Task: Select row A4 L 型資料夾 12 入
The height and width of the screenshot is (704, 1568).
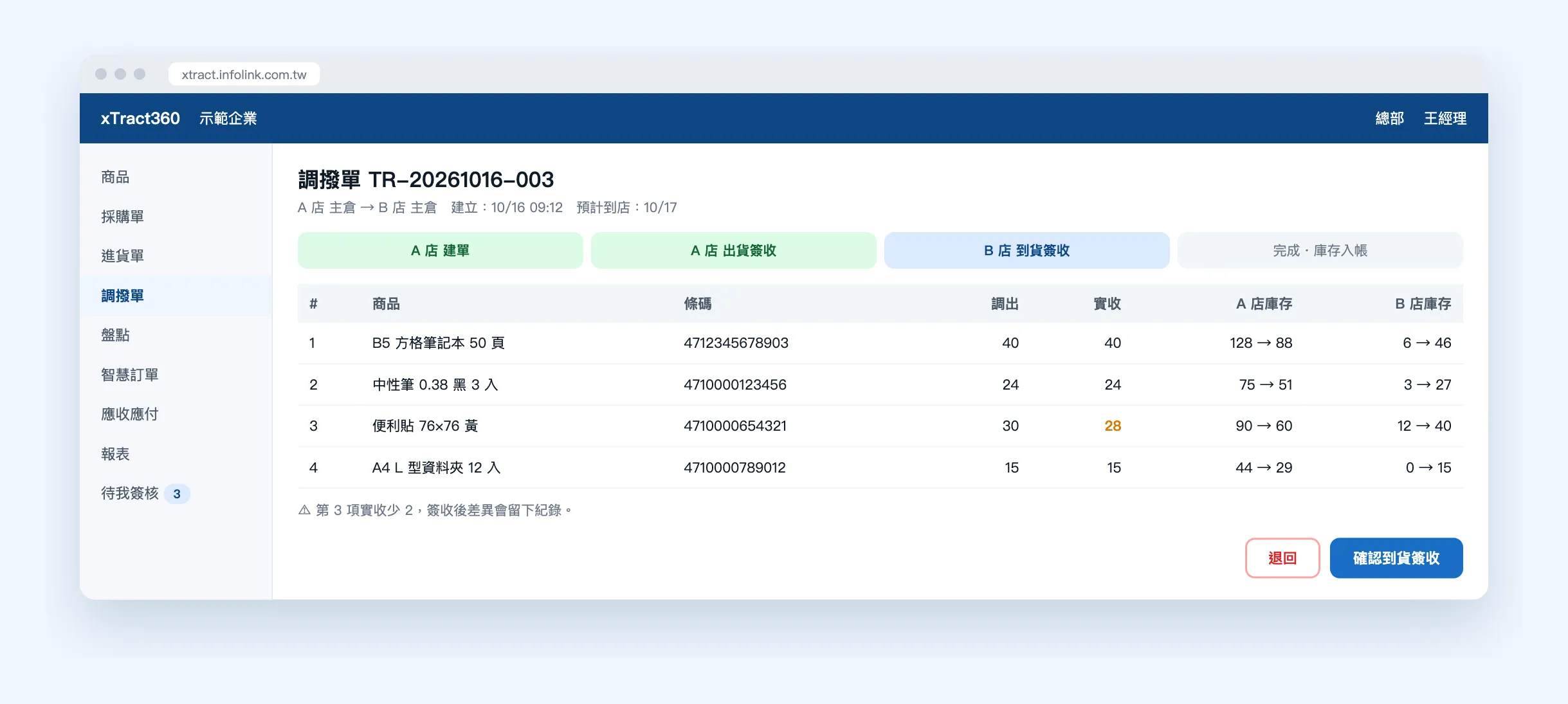Action: coord(880,467)
